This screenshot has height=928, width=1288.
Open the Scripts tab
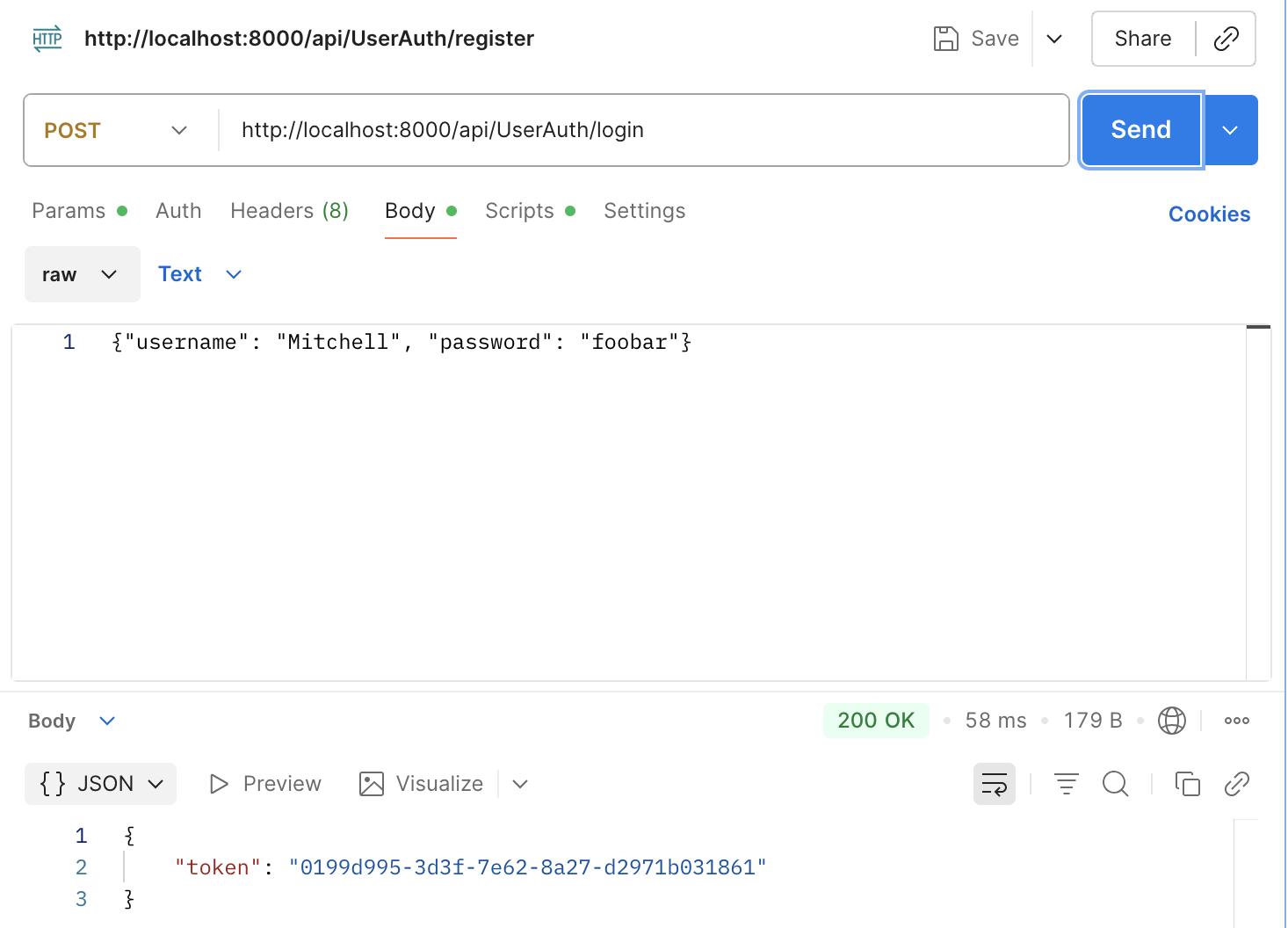[519, 211]
